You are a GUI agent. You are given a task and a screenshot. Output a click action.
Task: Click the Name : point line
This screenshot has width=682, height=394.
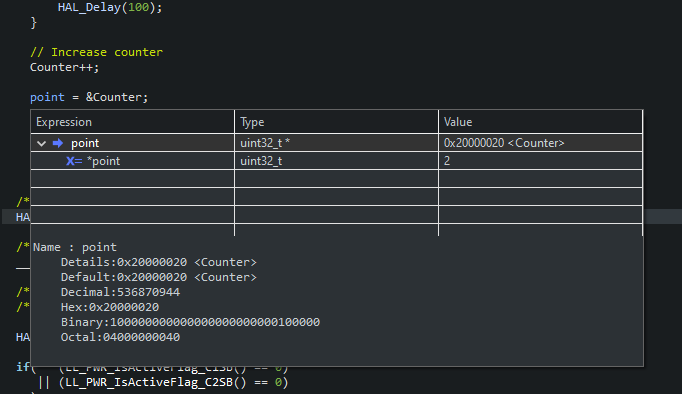point(75,247)
